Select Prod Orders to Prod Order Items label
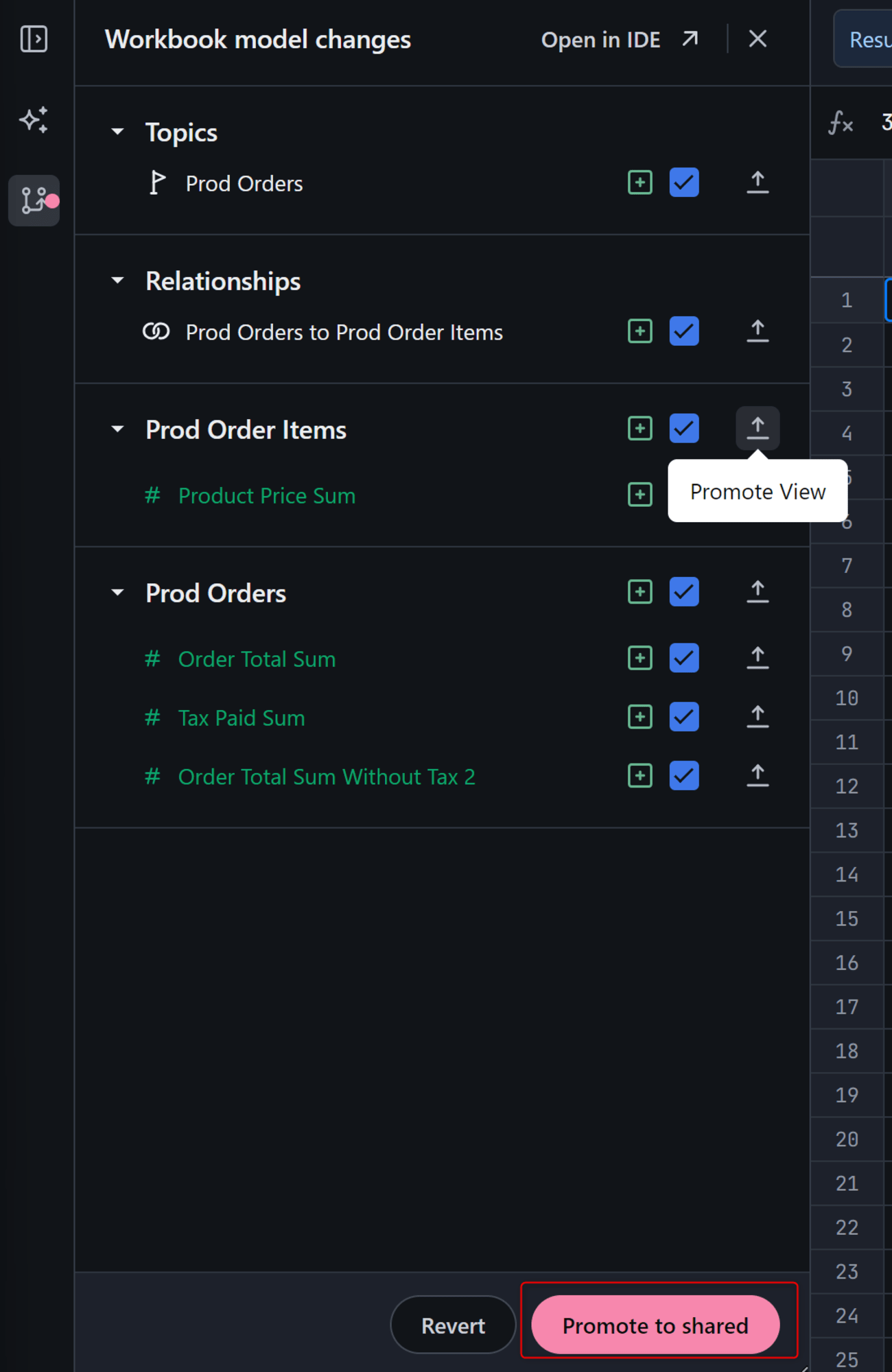The width and height of the screenshot is (892, 1372). coord(344,333)
